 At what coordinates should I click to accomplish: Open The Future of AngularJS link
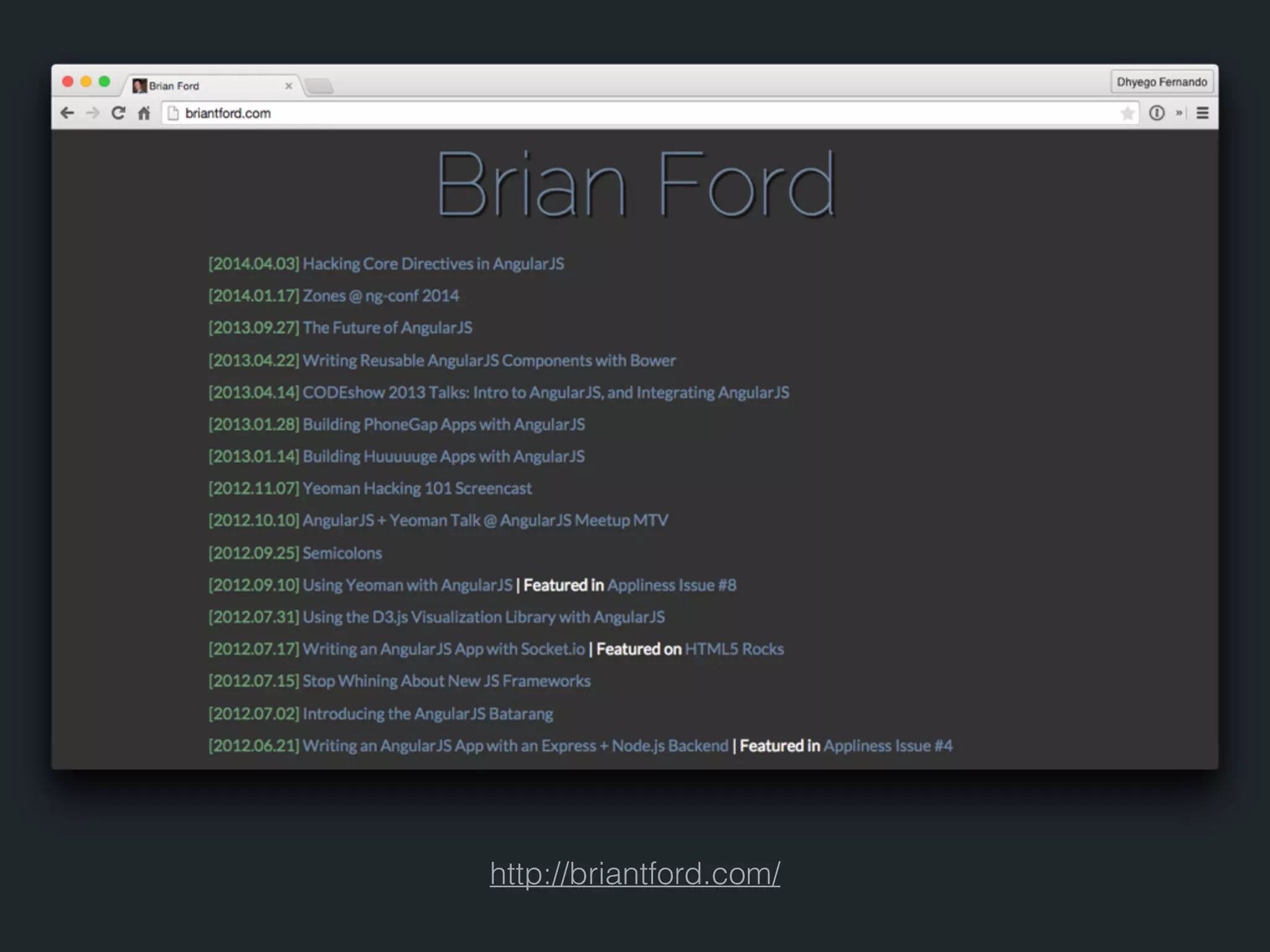[x=387, y=328]
